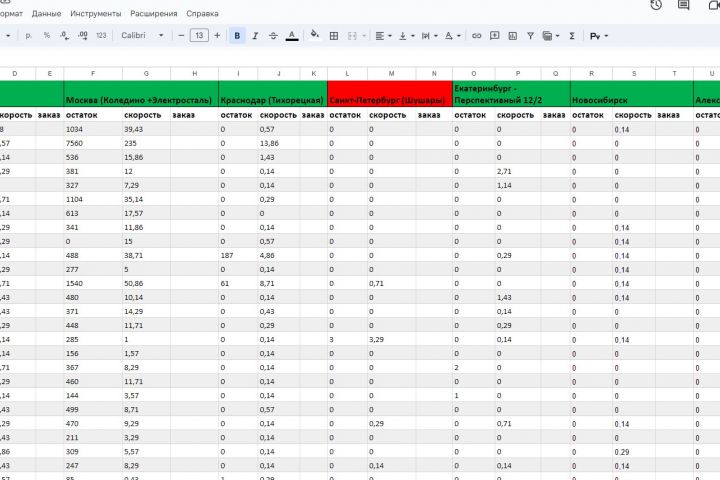
Task: Click merge cells icon
Action: pyautogui.click(x=352, y=35)
